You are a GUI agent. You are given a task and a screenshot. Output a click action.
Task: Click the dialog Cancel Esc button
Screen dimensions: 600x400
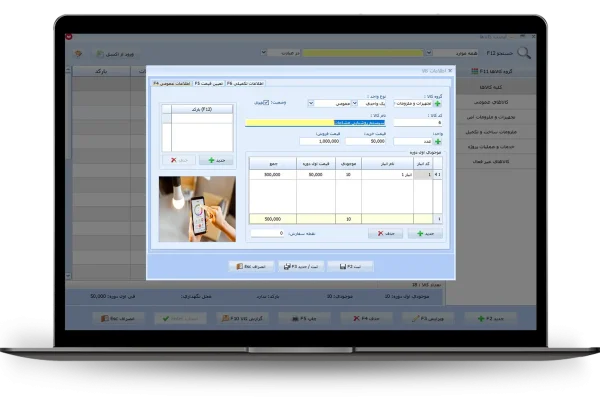point(250,267)
